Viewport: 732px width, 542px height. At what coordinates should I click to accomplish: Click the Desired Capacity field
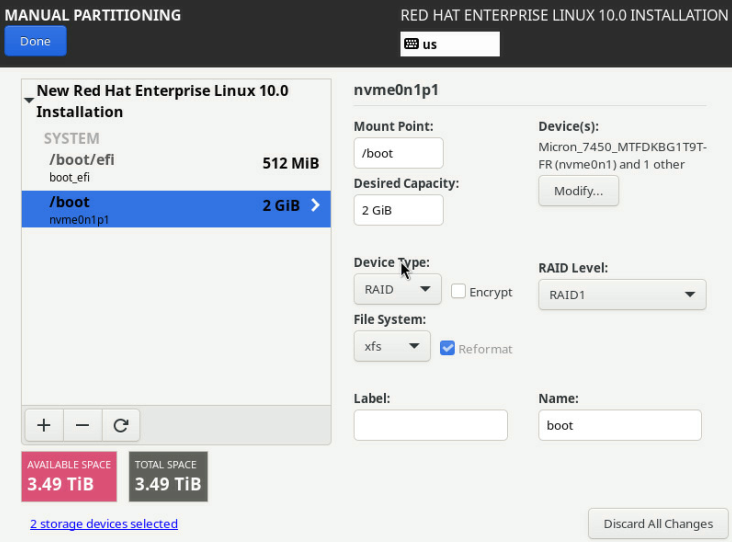click(x=398, y=210)
